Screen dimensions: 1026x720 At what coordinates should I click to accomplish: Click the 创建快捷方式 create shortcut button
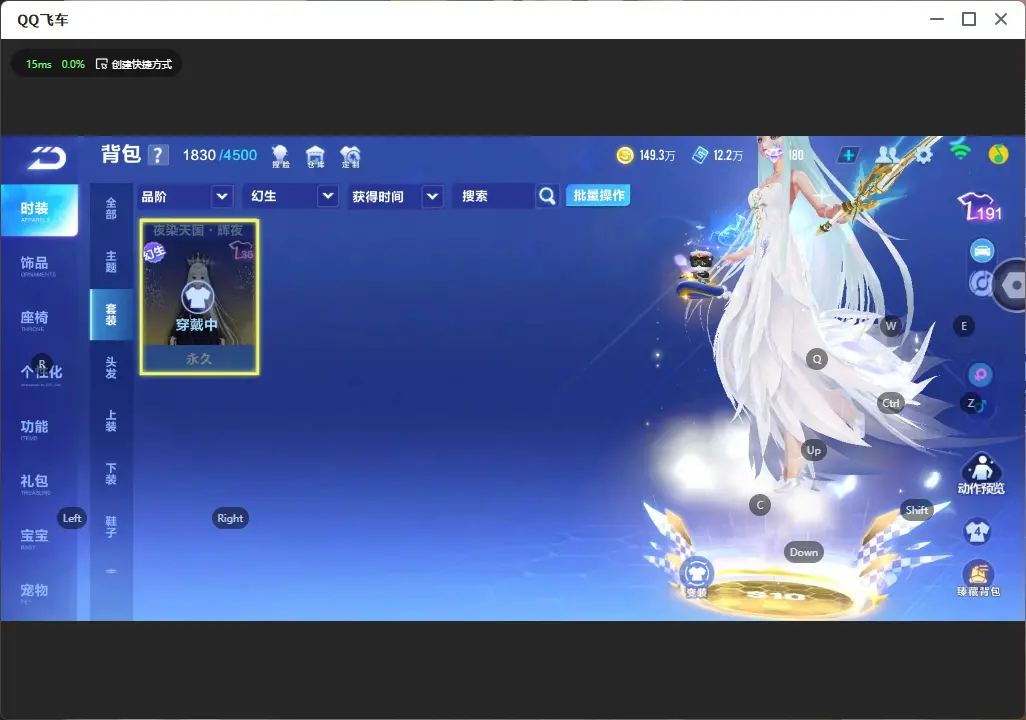pos(133,64)
